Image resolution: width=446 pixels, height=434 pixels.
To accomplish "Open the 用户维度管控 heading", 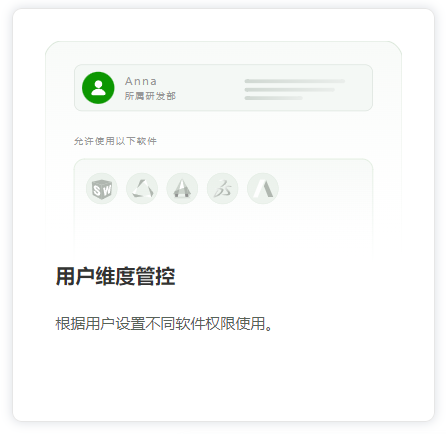I will coord(115,276).
